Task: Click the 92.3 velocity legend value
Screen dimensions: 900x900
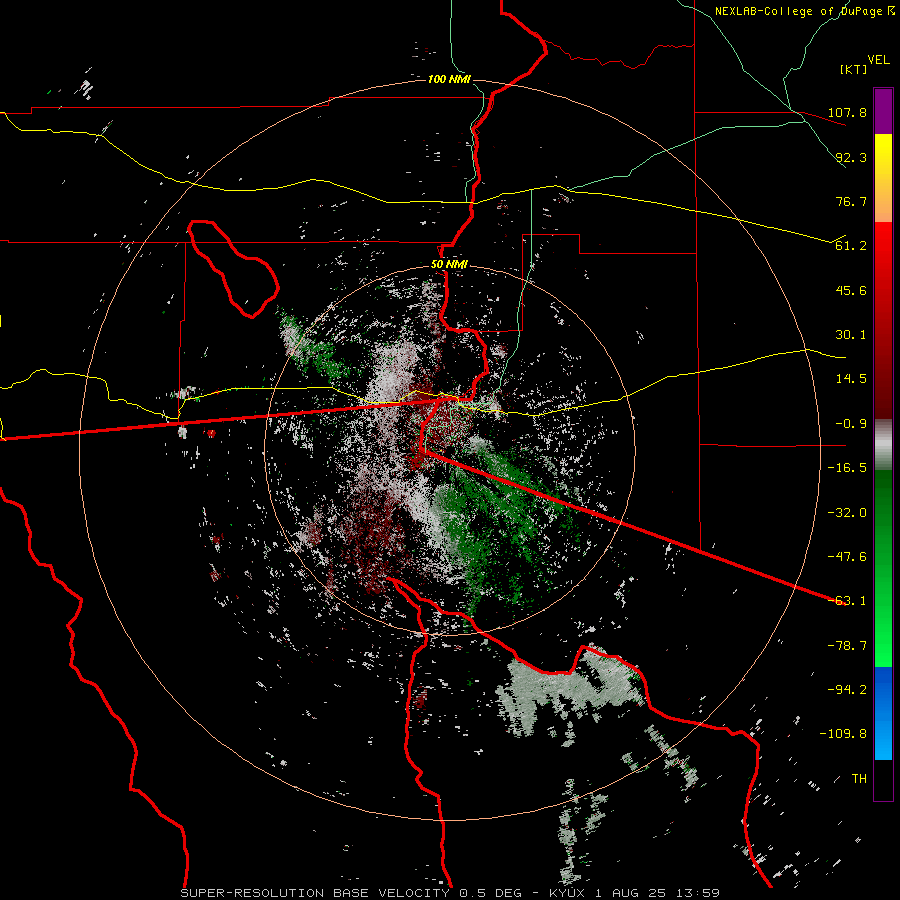Action: coord(851,157)
